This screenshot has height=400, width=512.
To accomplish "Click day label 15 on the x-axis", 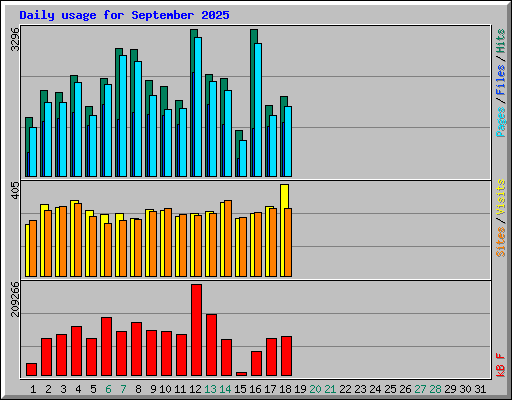I will pyautogui.click(x=240, y=389).
